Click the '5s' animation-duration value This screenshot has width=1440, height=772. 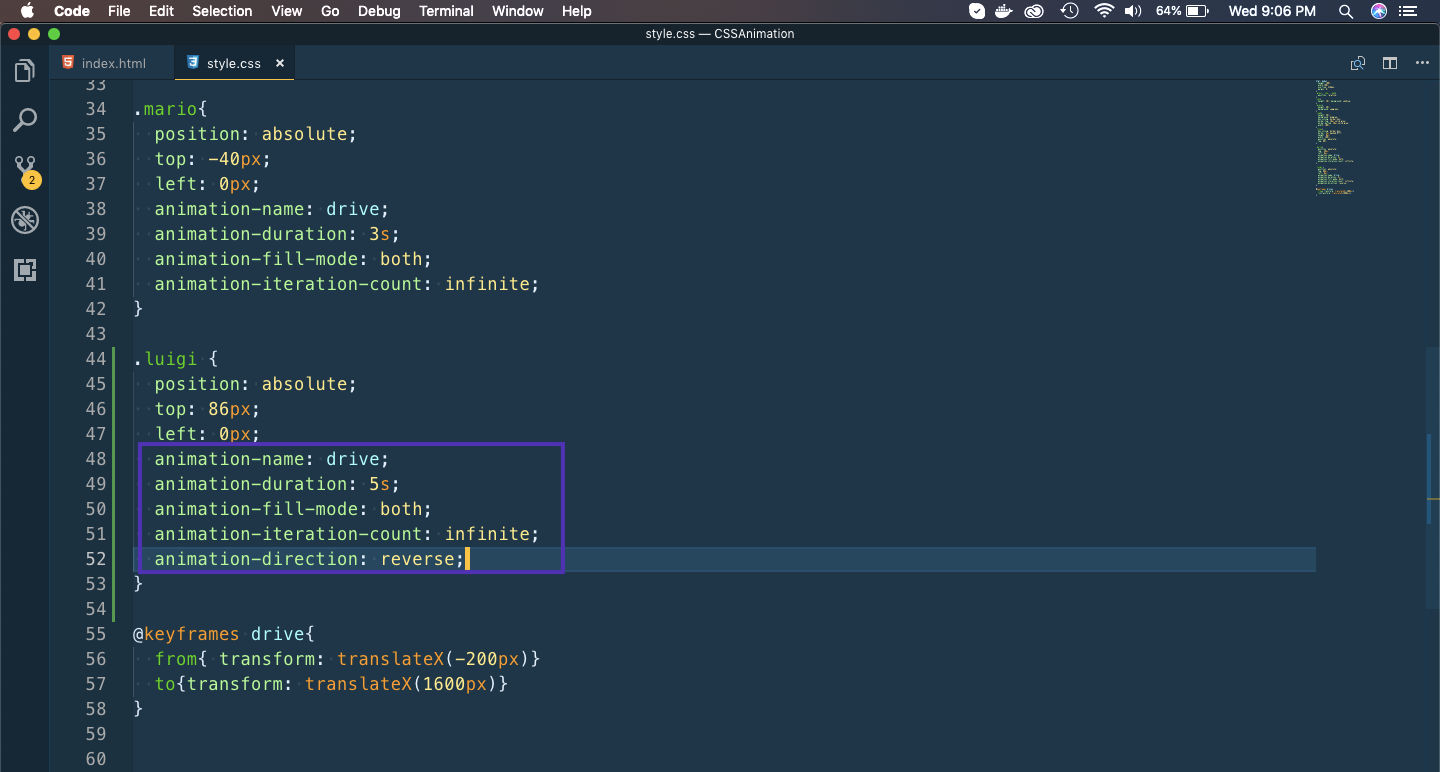click(x=379, y=484)
